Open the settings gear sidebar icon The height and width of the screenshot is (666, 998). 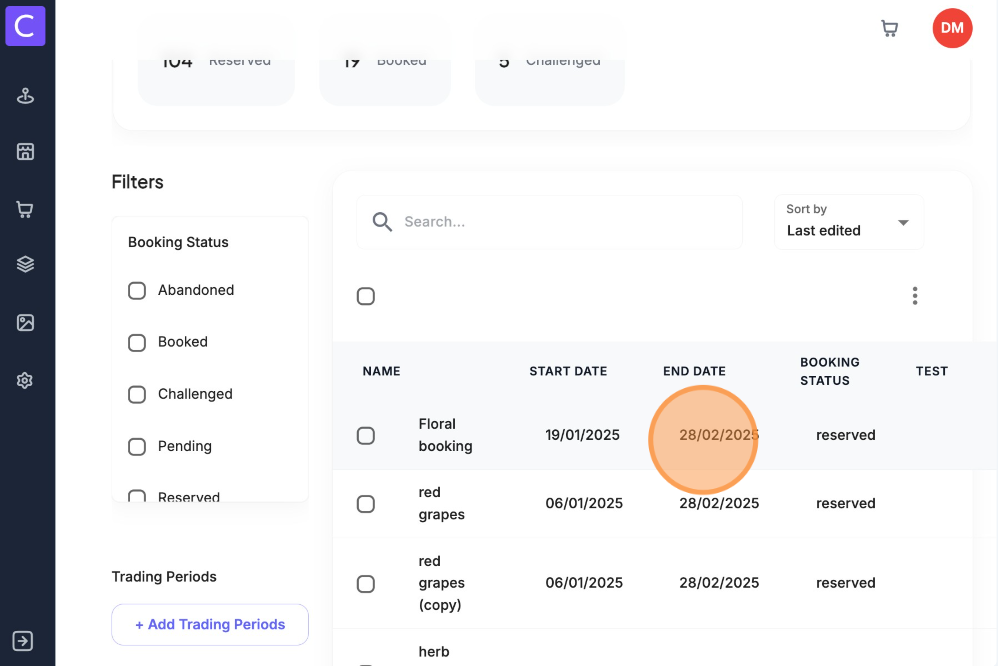pos(25,381)
